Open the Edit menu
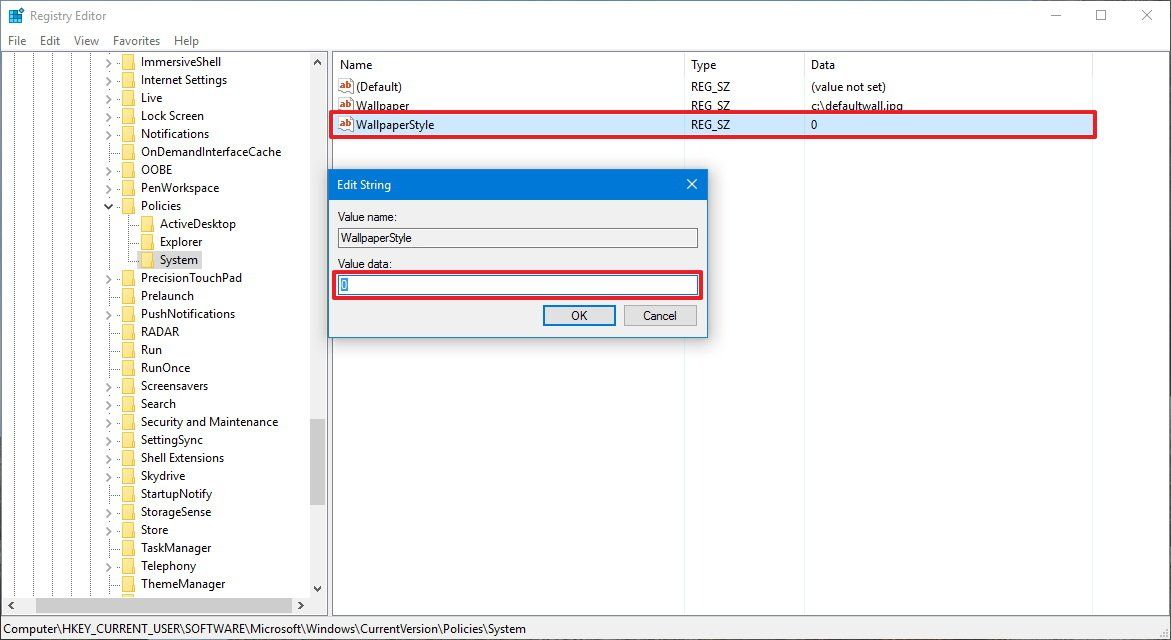The height and width of the screenshot is (640, 1171). 49,41
